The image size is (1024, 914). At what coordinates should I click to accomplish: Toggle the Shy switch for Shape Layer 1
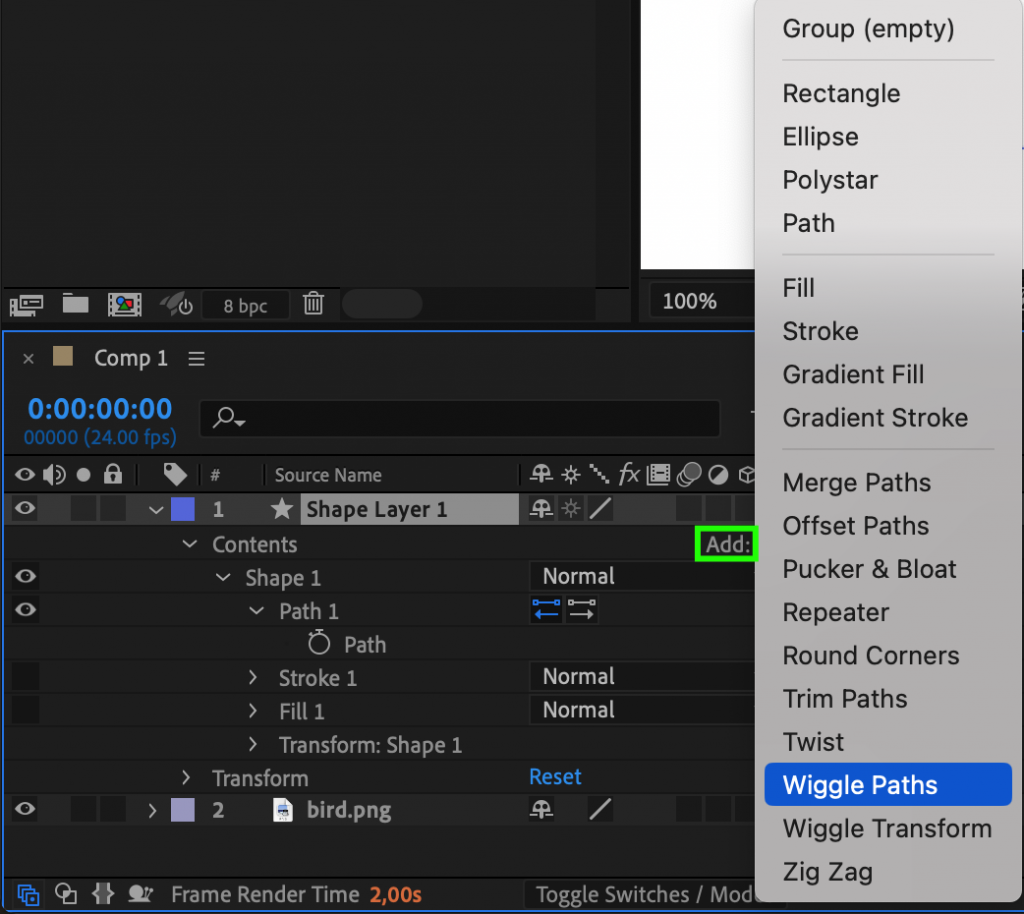click(540, 509)
